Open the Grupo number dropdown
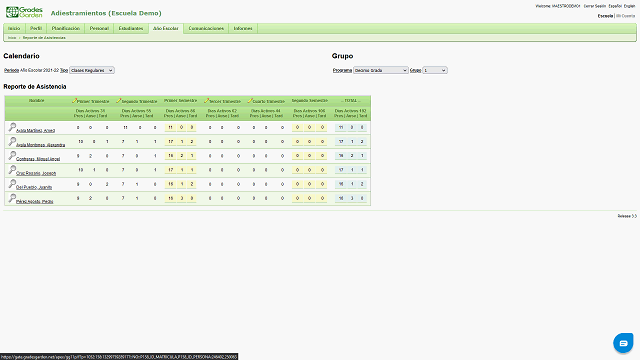 (435, 70)
